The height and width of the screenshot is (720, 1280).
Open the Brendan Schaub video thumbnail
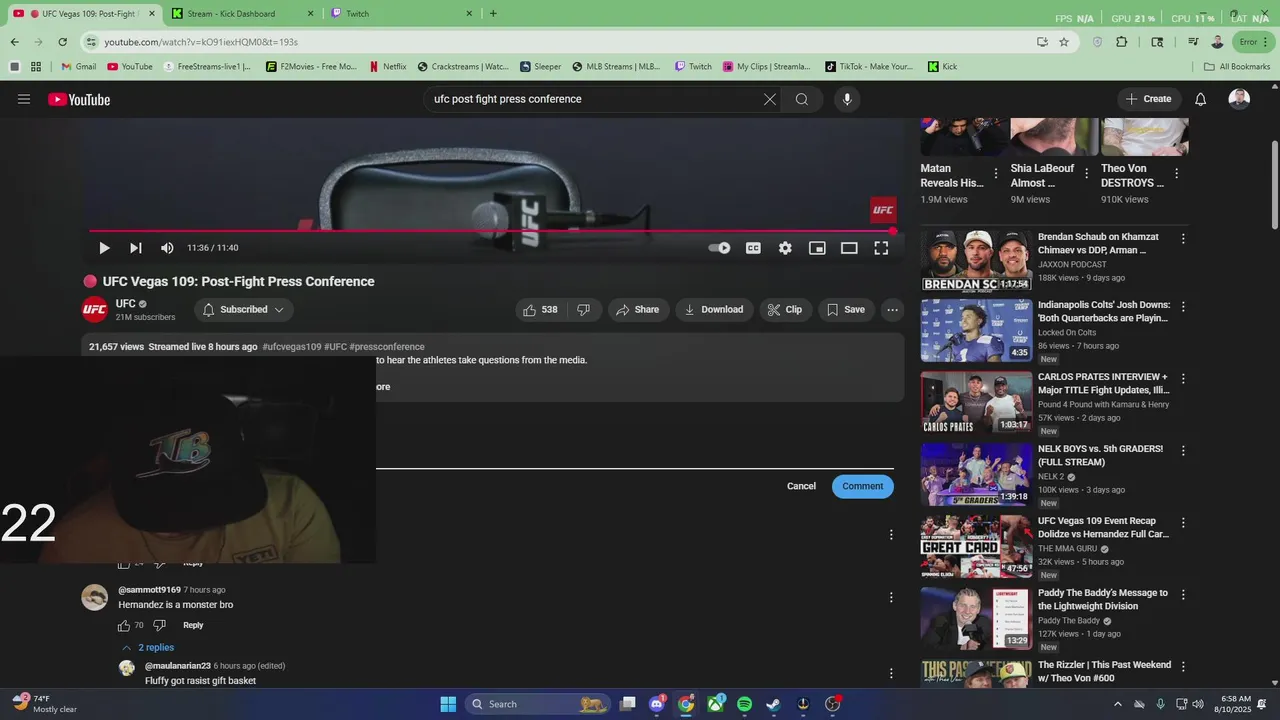point(976,261)
